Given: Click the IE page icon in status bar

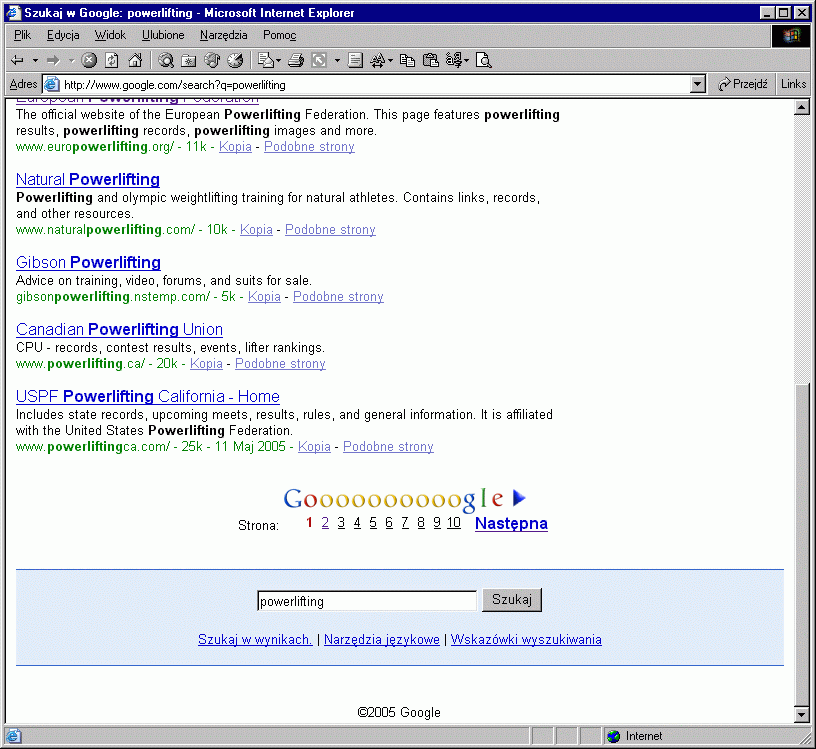Looking at the screenshot, I should click(x=14, y=736).
